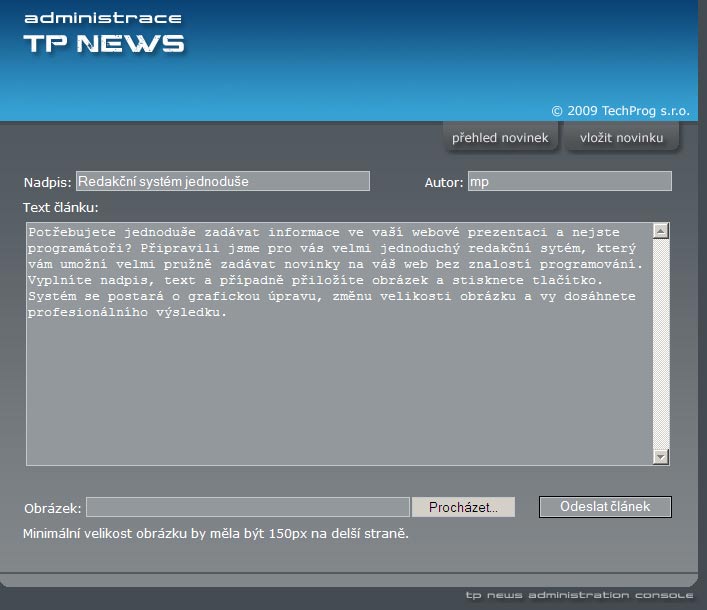Click the Nadpis: label
The height and width of the screenshot is (610, 707).
tap(47, 182)
